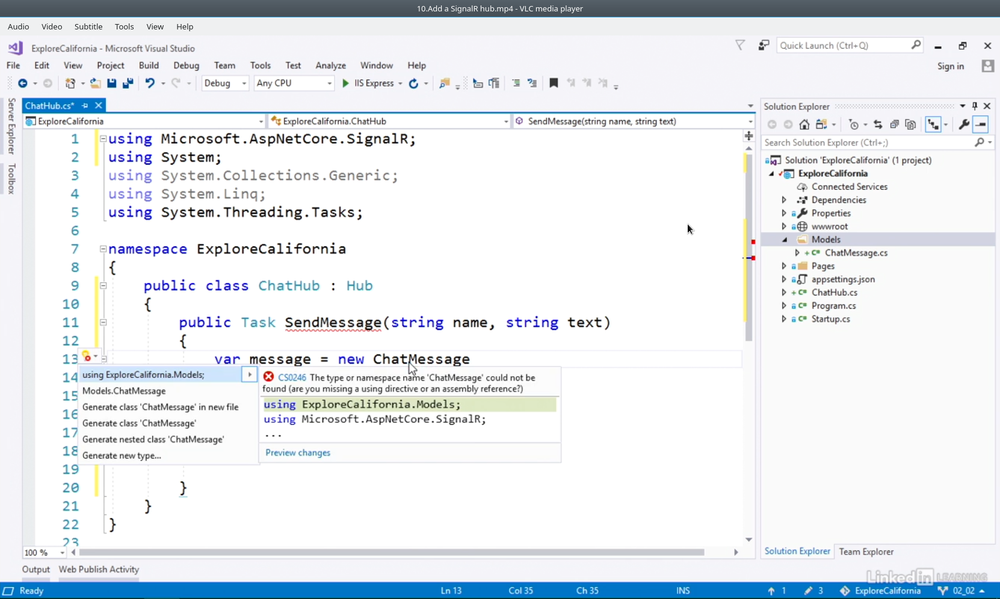Screen dimensions: 1000x599
Task: Click the Solution Explorer Home icon
Action: coord(804,125)
